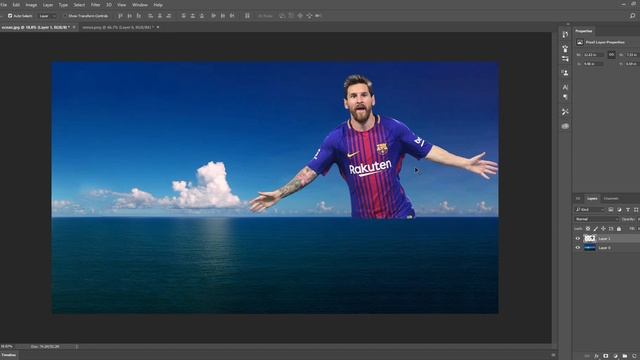Toggle filter for adjustment layers

point(619,210)
